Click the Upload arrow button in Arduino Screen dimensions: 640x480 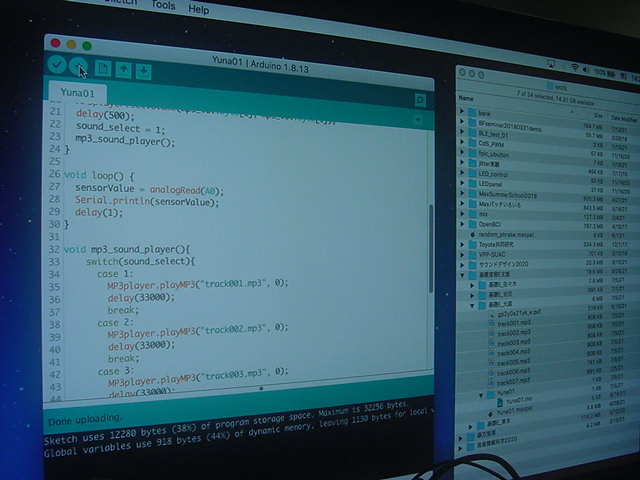[78, 67]
